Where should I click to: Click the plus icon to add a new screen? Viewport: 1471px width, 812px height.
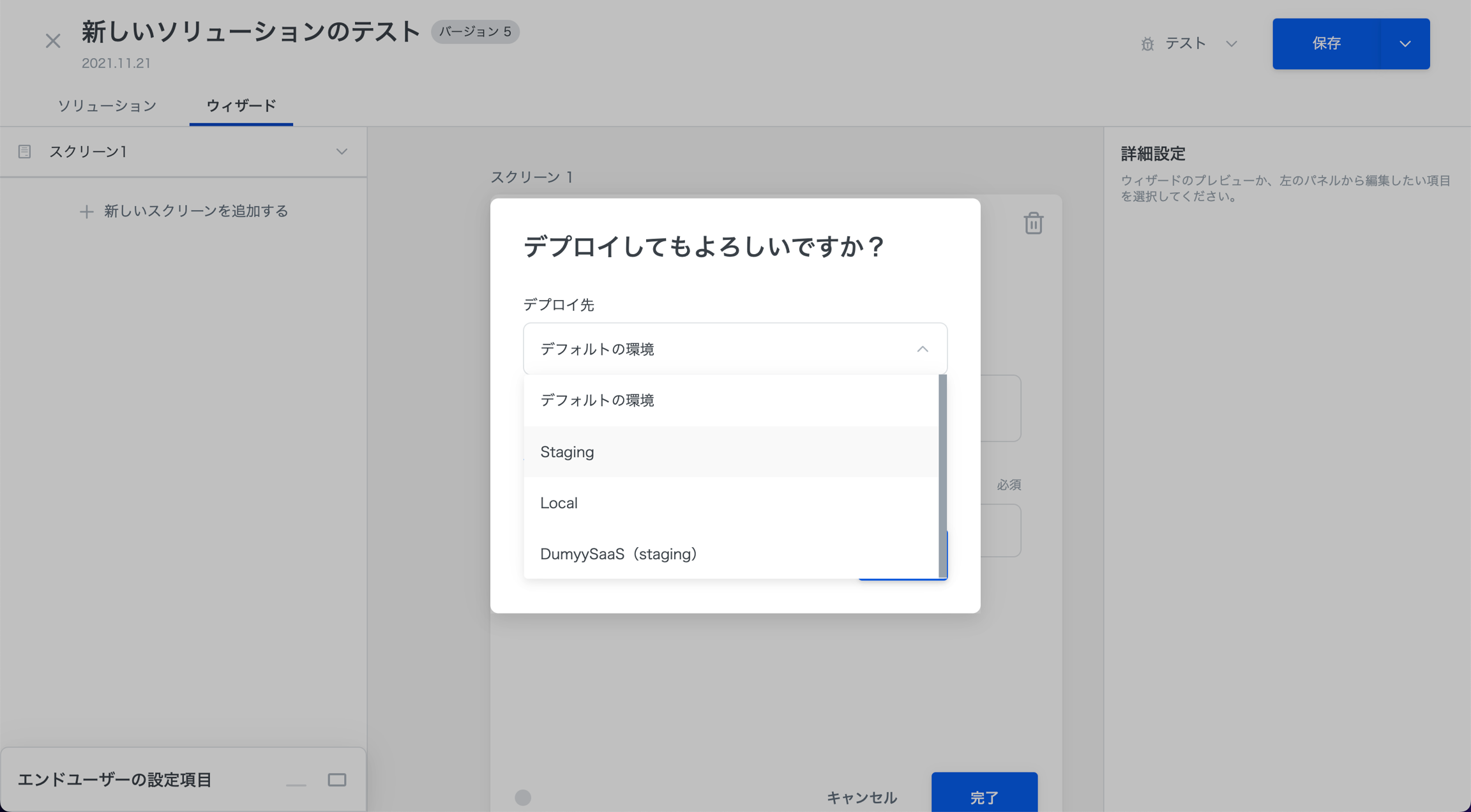[x=87, y=212]
